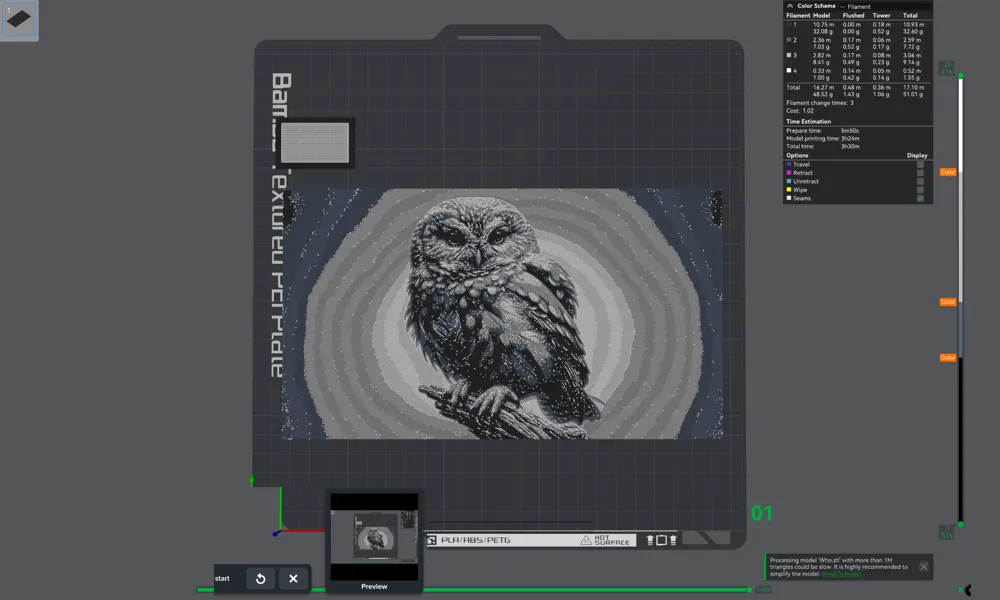
Task: Select plate 1 thumbnail in top-left corner
Action: coord(19,20)
